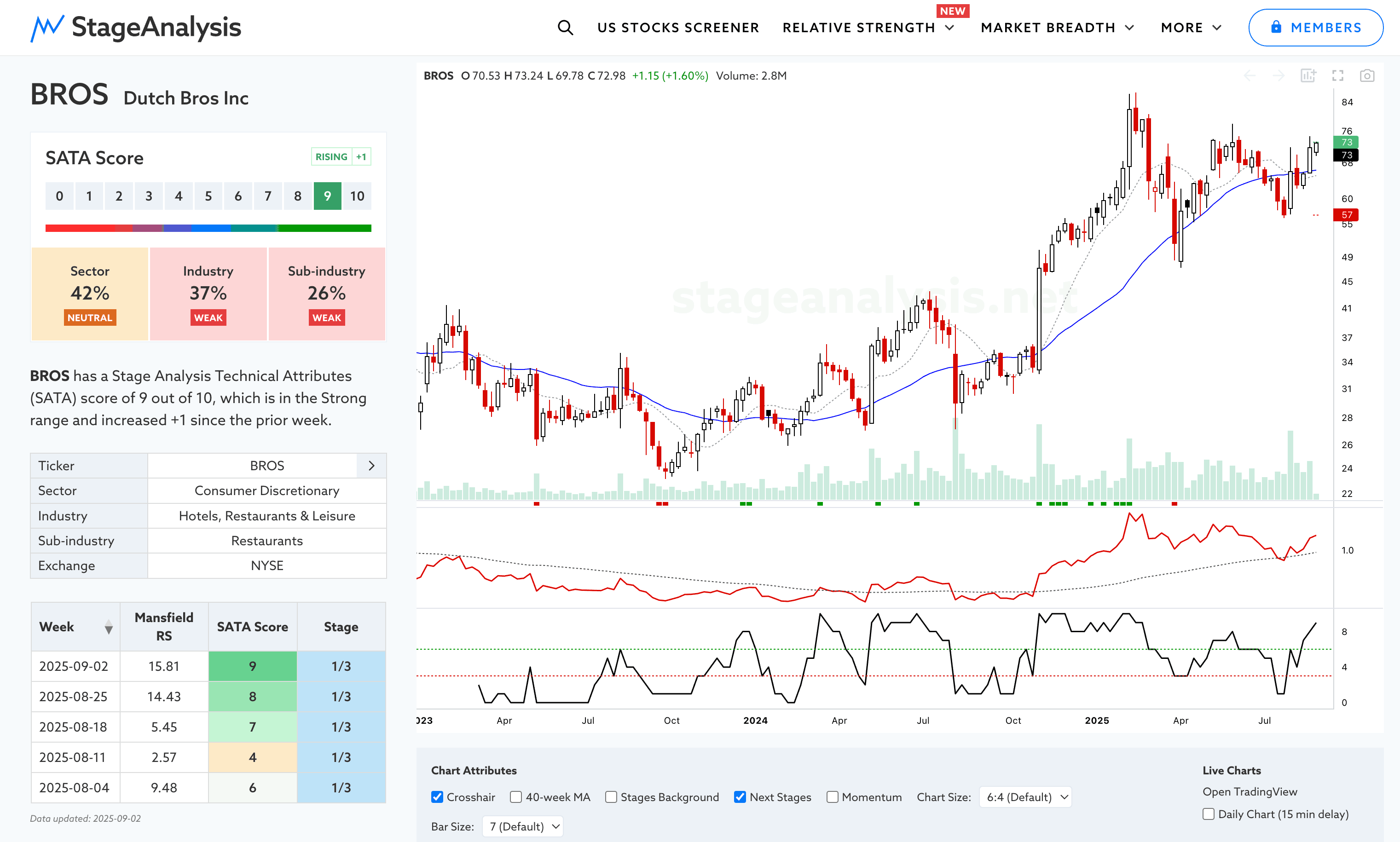The width and height of the screenshot is (1400, 842).
Task: Click the 2025 label on time axis
Action: point(1096,721)
